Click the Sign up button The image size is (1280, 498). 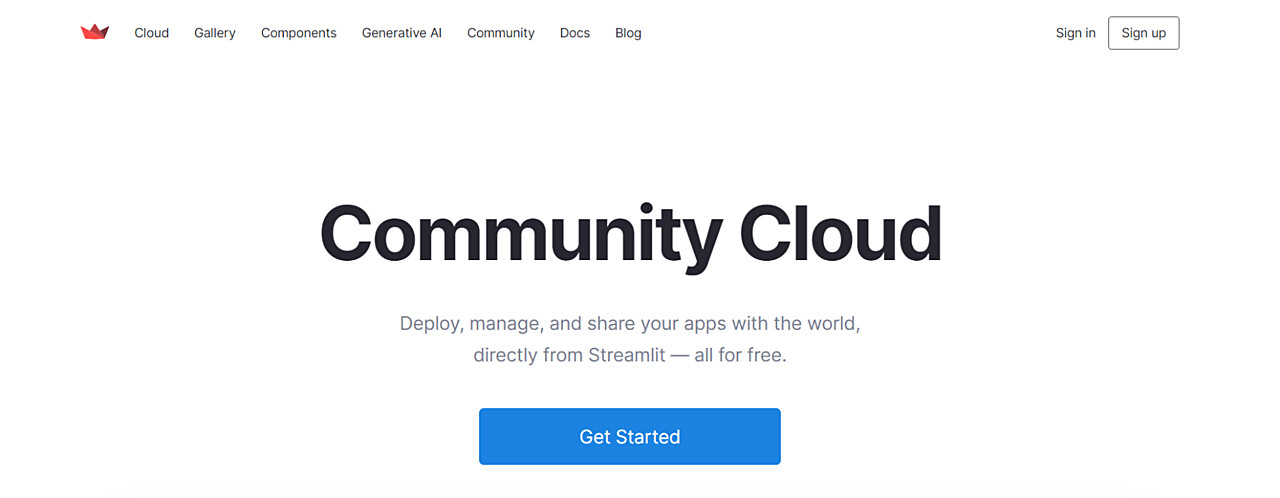click(1144, 33)
